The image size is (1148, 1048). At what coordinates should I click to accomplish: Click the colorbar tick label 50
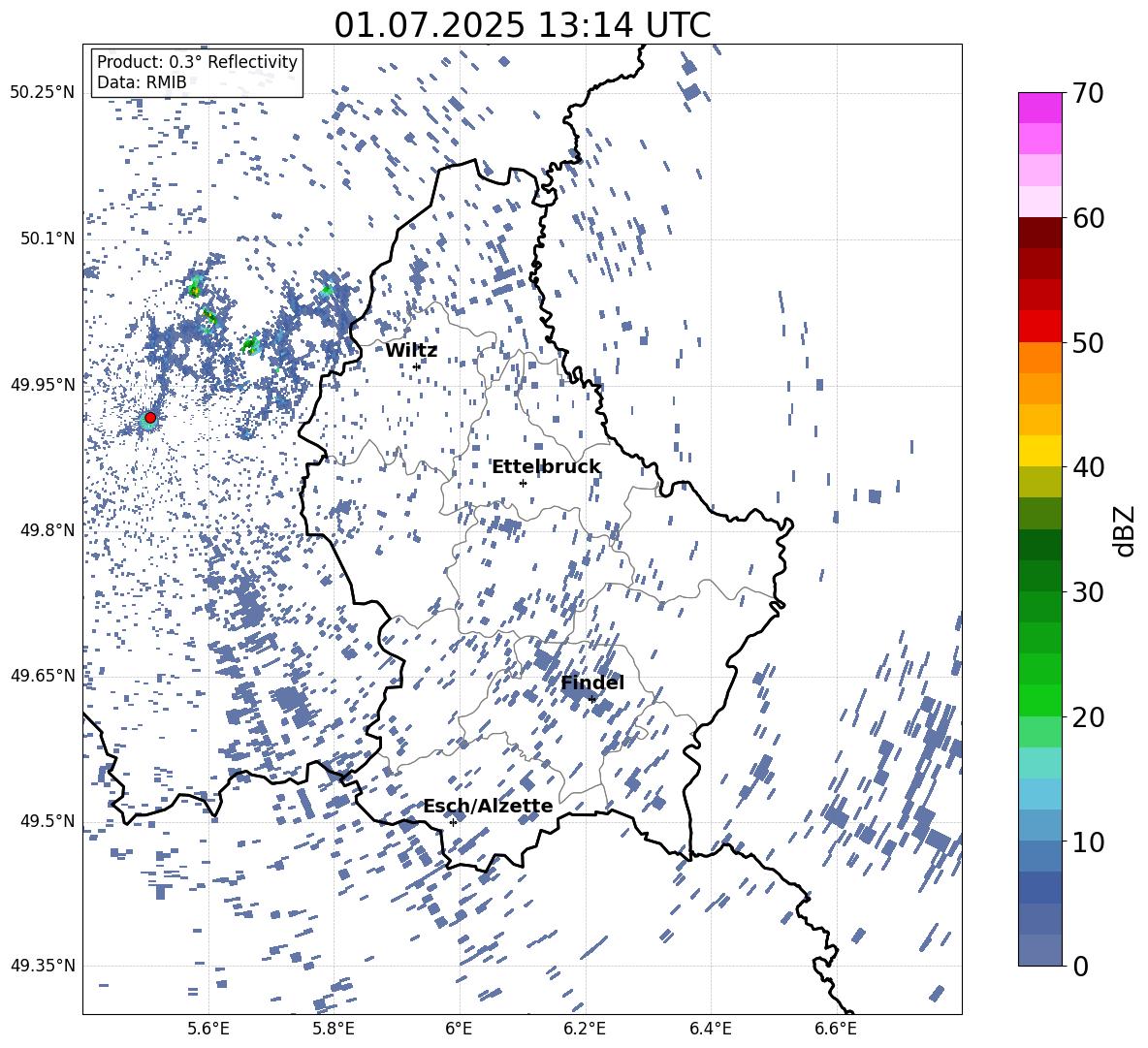(1088, 343)
